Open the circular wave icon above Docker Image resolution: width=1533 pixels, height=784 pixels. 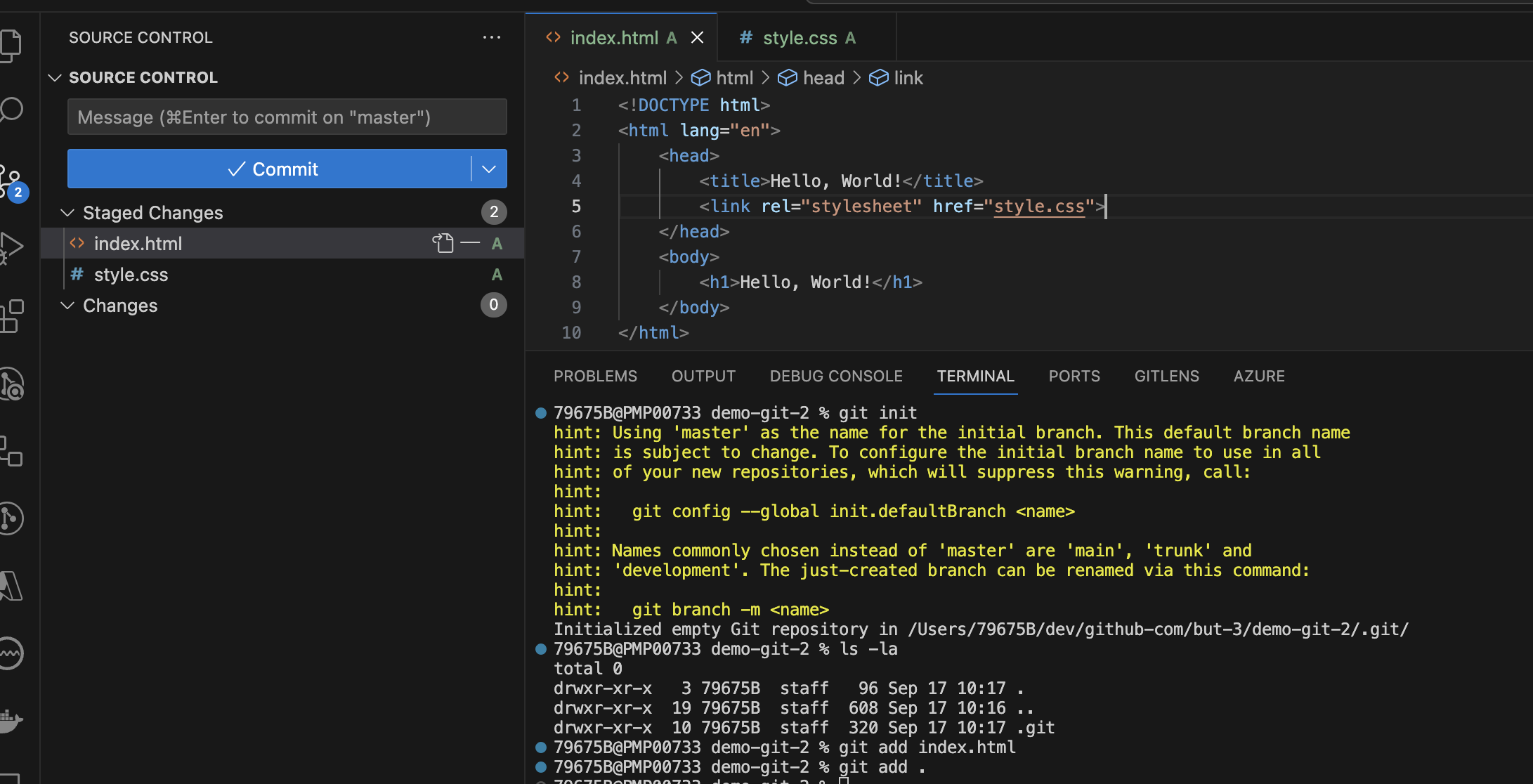[10, 653]
